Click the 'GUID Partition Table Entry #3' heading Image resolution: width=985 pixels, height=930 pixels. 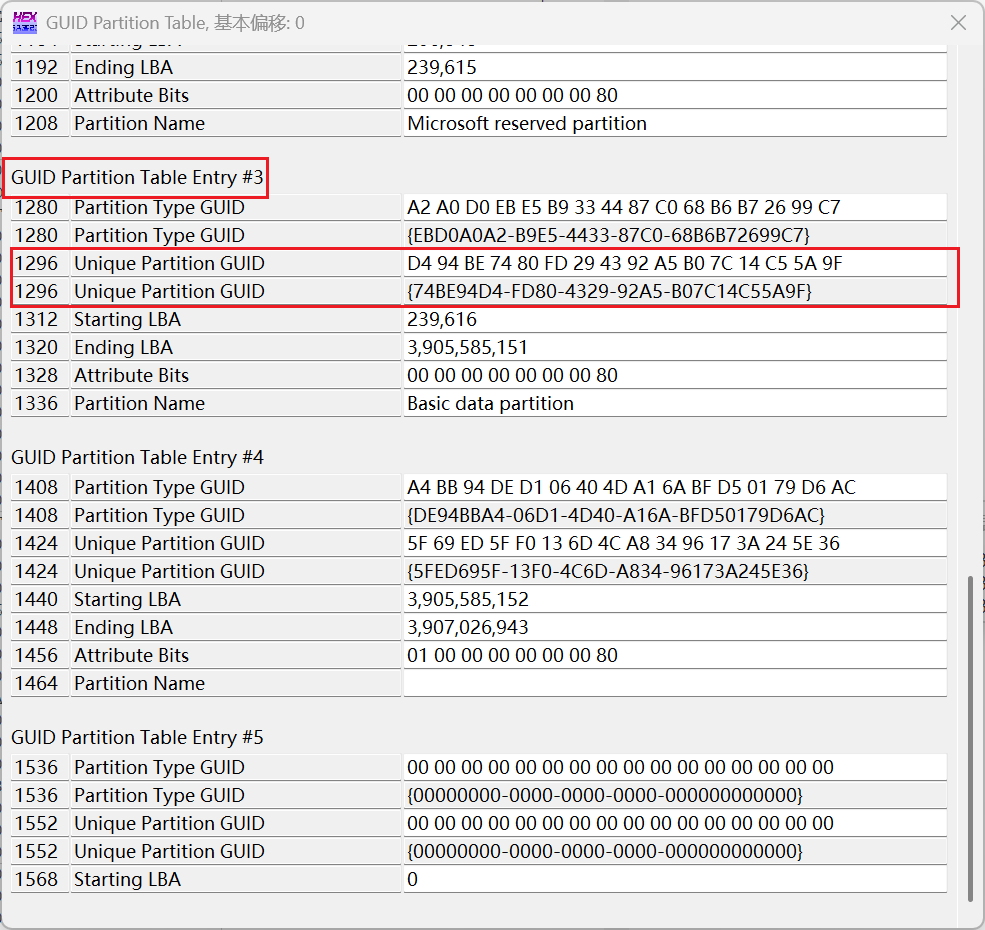click(x=137, y=177)
